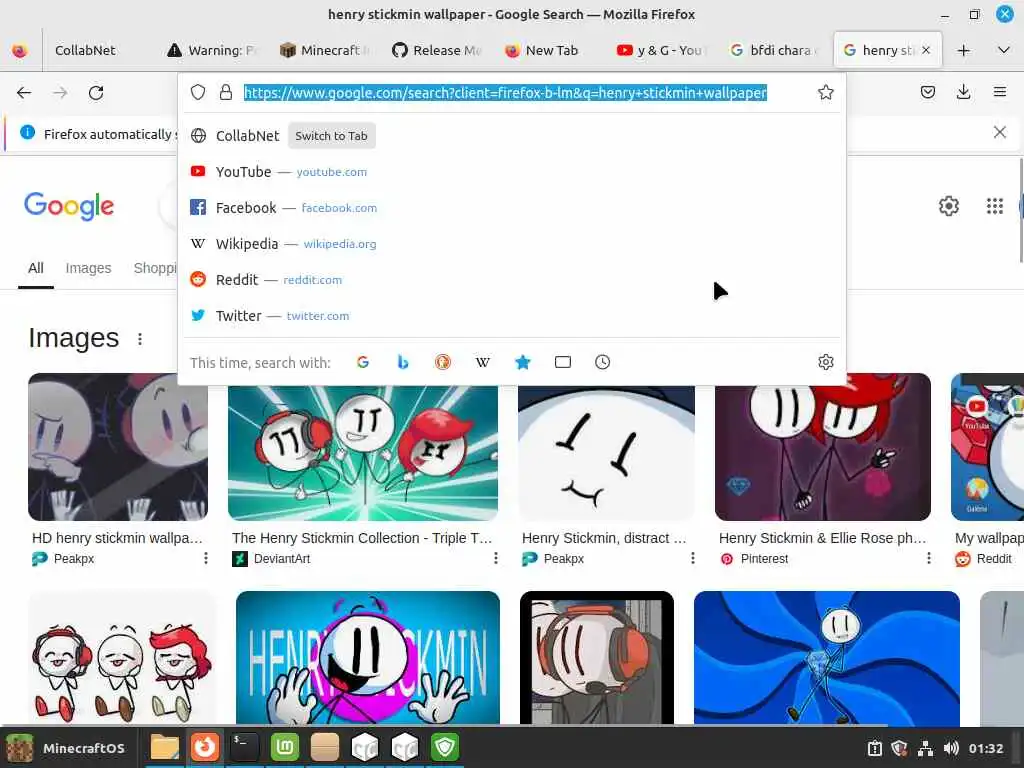
Task: Open Facebook suggestion facebook.com
Action: point(512,208)
